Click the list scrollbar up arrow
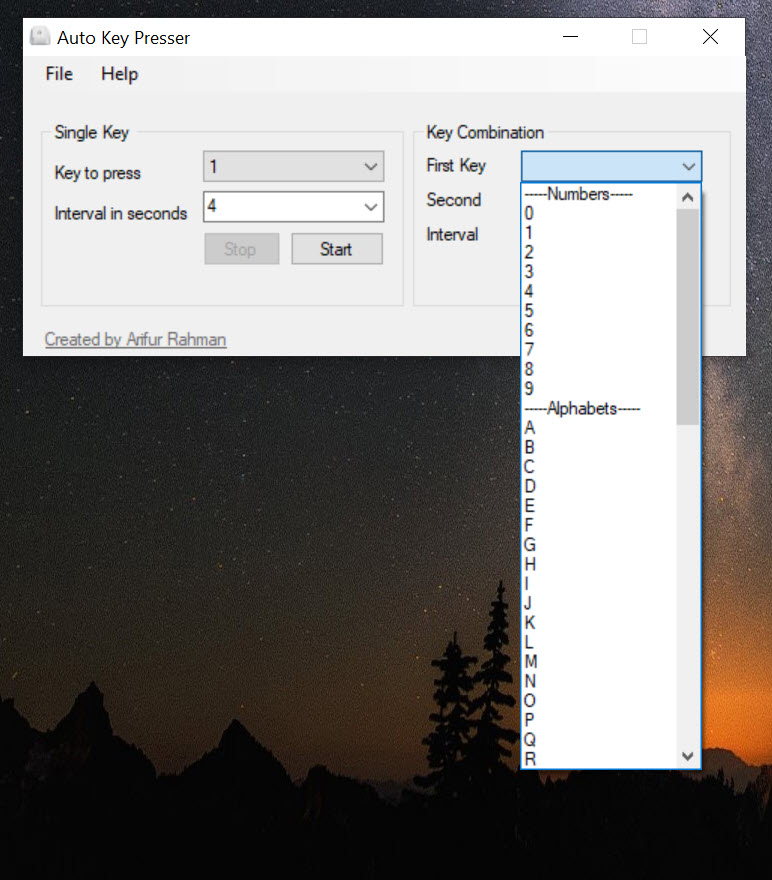772x880 pixels. (688, 197)
